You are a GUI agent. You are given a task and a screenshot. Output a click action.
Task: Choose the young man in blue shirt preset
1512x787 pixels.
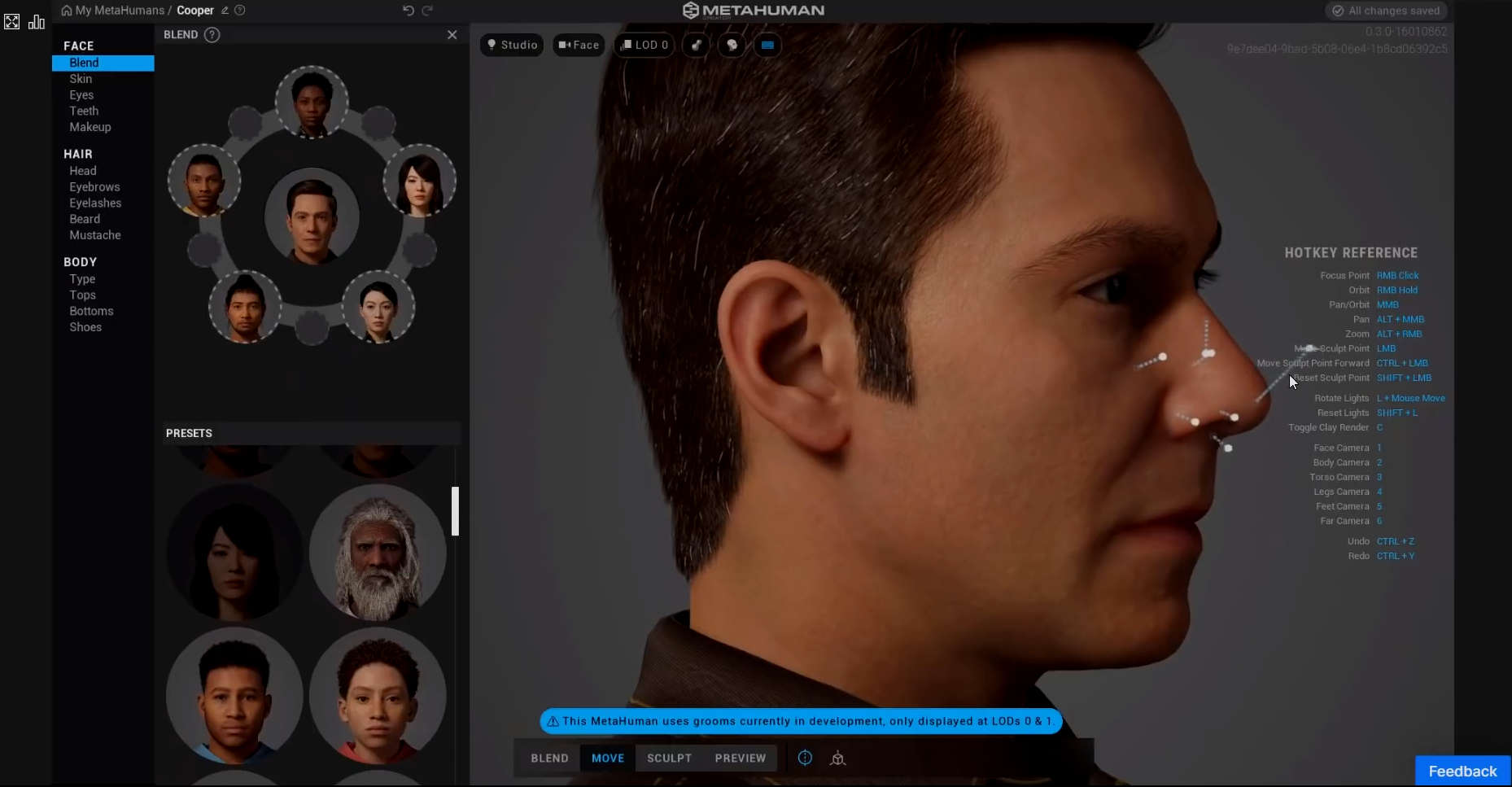click(x=234, y=695)
